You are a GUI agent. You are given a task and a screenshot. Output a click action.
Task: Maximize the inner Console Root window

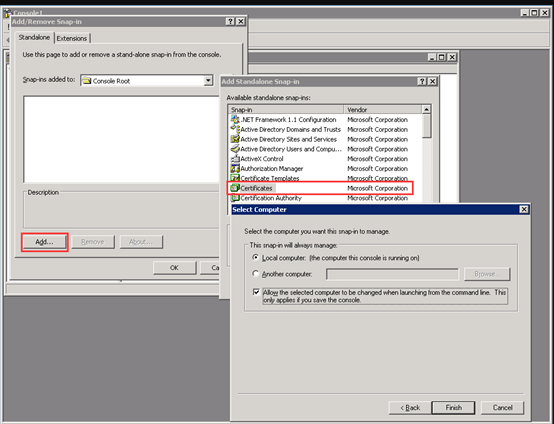click(442, 57)
